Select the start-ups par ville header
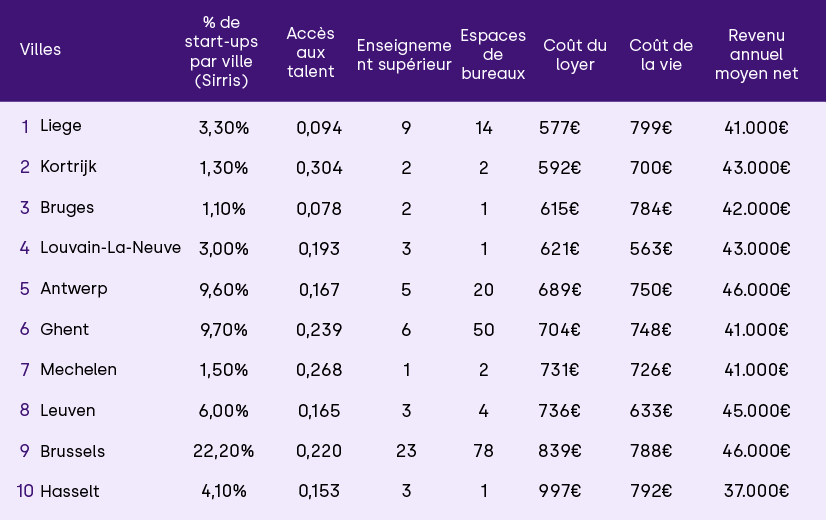This screenshot has width=826, height=520. 221,52
